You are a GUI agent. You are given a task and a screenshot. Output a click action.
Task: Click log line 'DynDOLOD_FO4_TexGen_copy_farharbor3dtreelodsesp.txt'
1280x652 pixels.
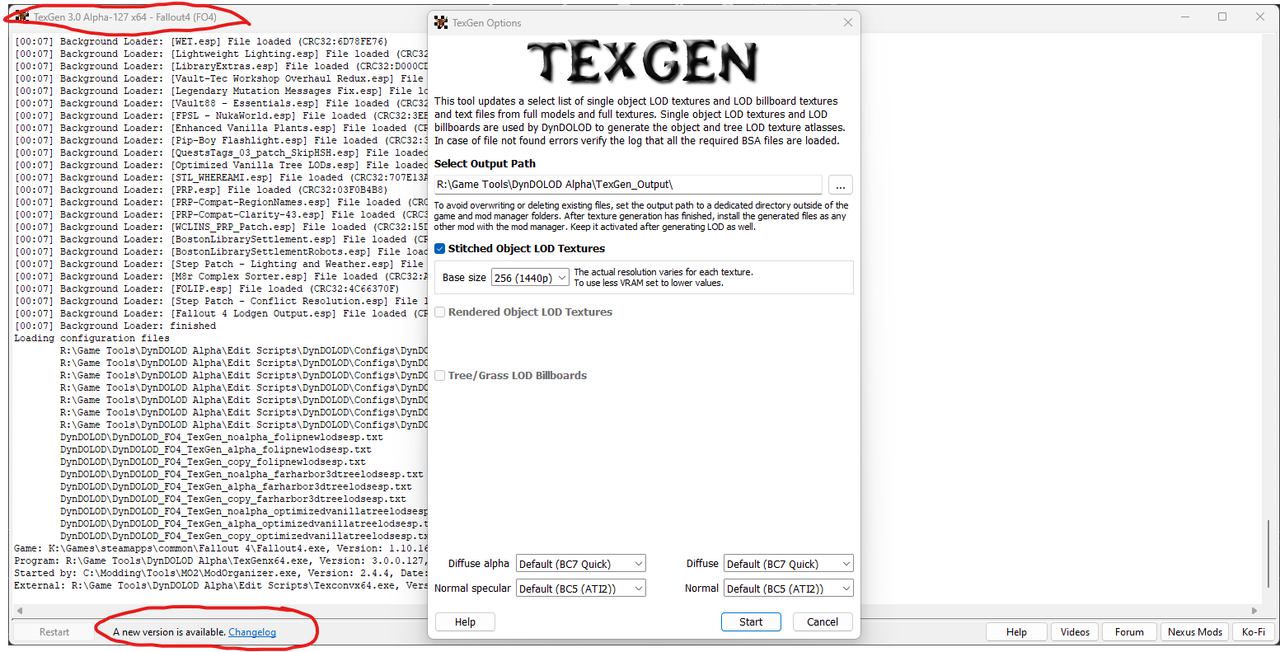(x=233, y=499)
